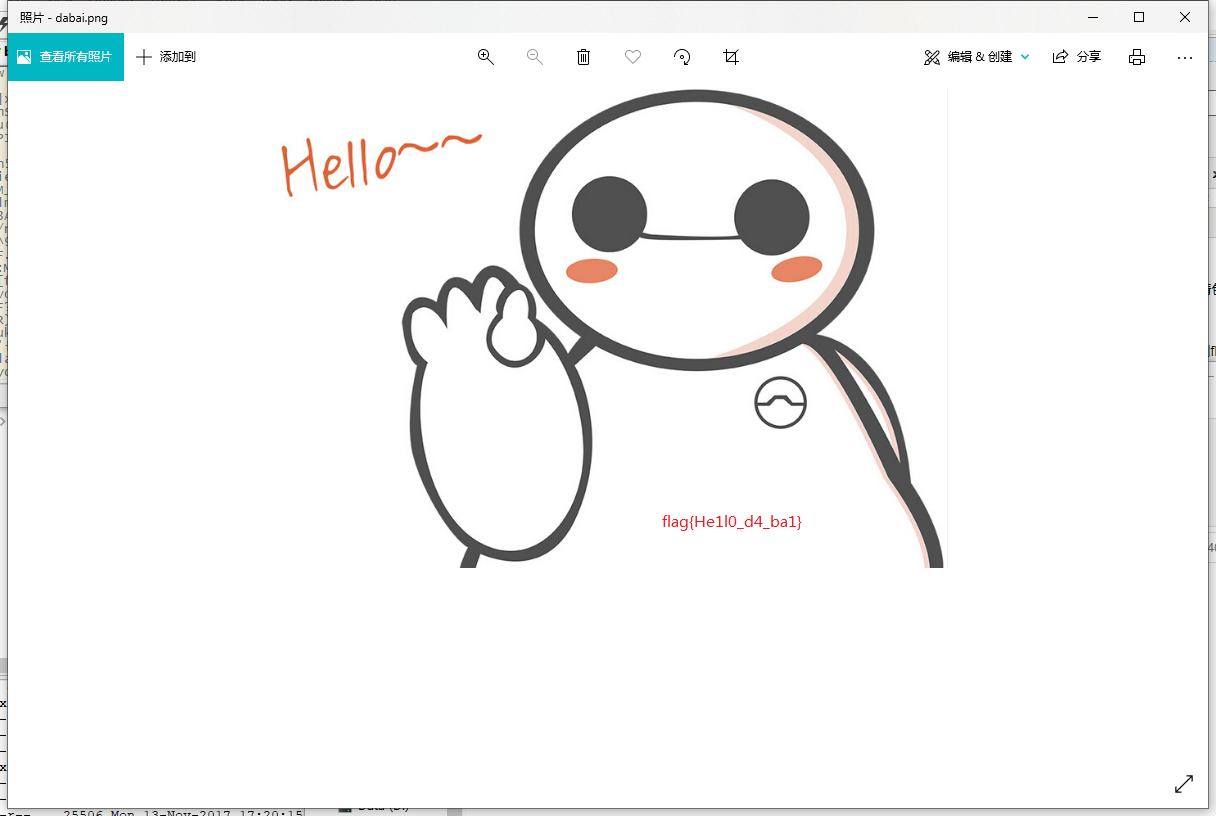Zoom in on the photo
The image size is (1216, 816).
pyautogui.click(x=486, y=57)
